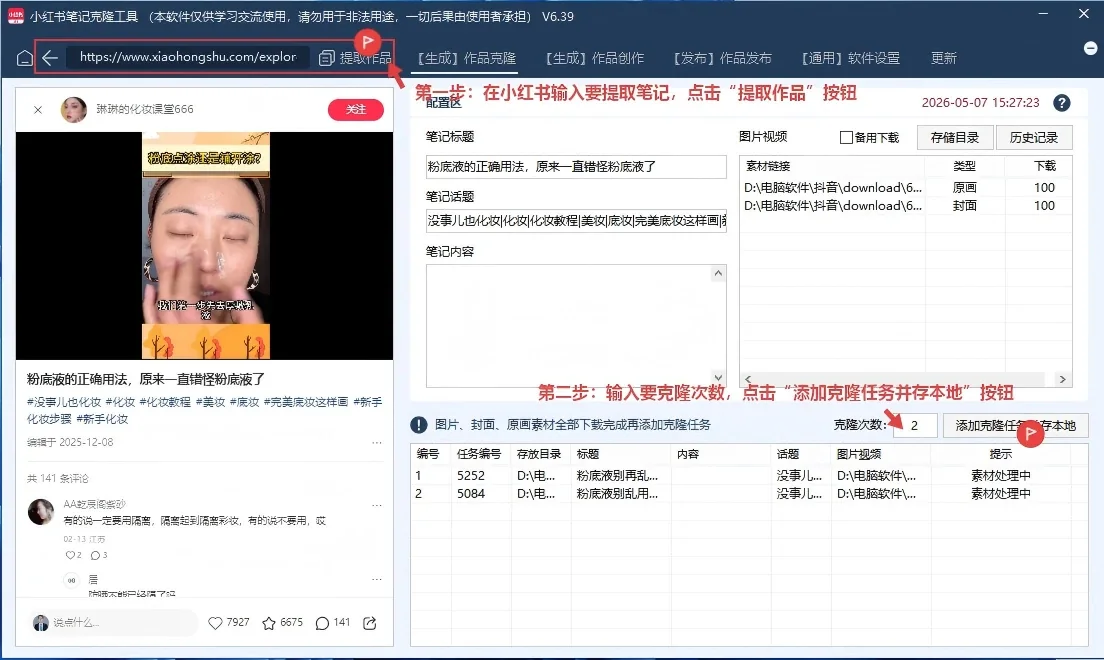Open the 【发布】作品发布 tab
The width and height of the screenshot is (1104, 660).
[x=722, y=58]
